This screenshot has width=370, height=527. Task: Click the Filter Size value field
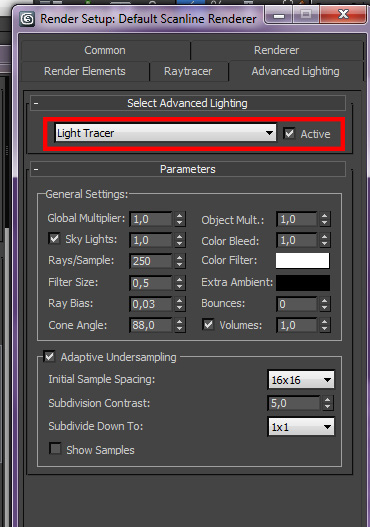[x=151, y=283]
